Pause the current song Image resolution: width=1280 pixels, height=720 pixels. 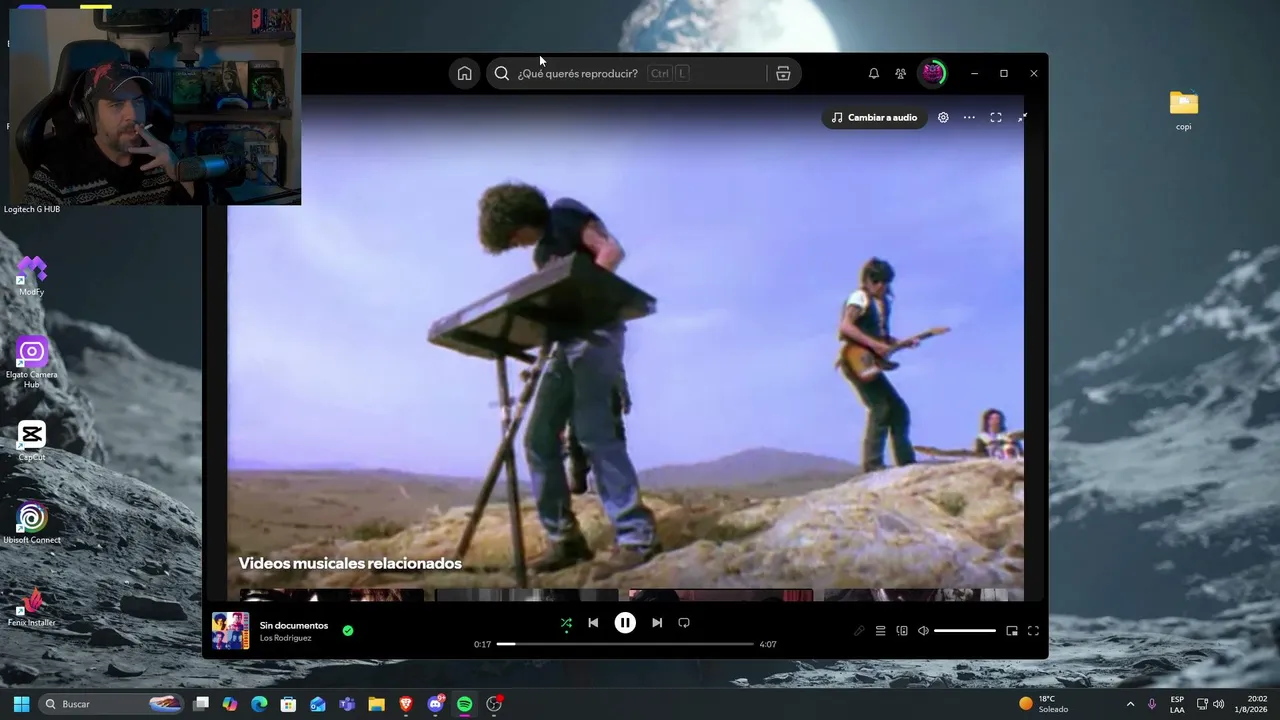pyautogui.click(x=625, y=622)
